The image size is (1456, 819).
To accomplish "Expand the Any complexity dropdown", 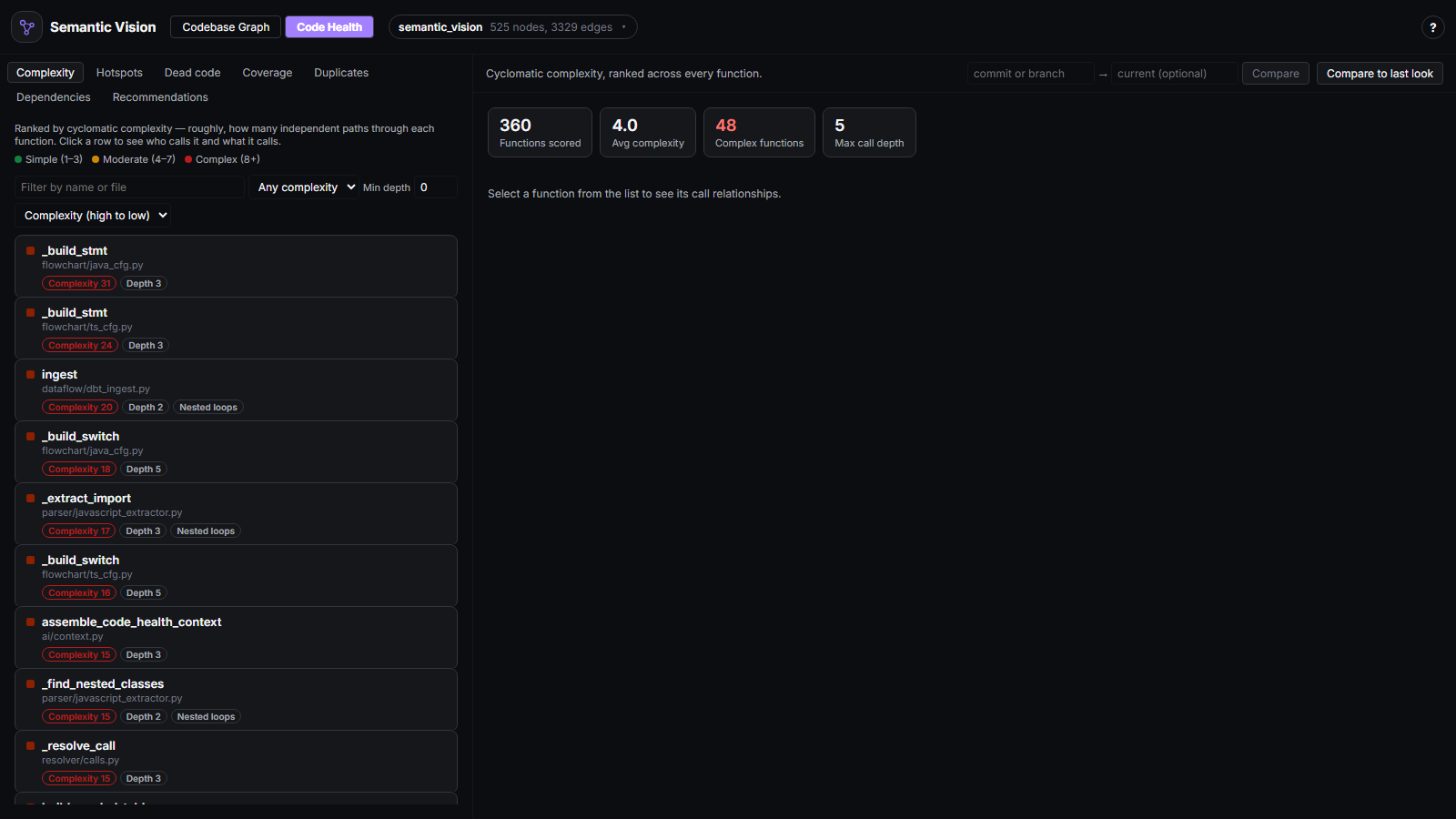I will click(305, 187).
